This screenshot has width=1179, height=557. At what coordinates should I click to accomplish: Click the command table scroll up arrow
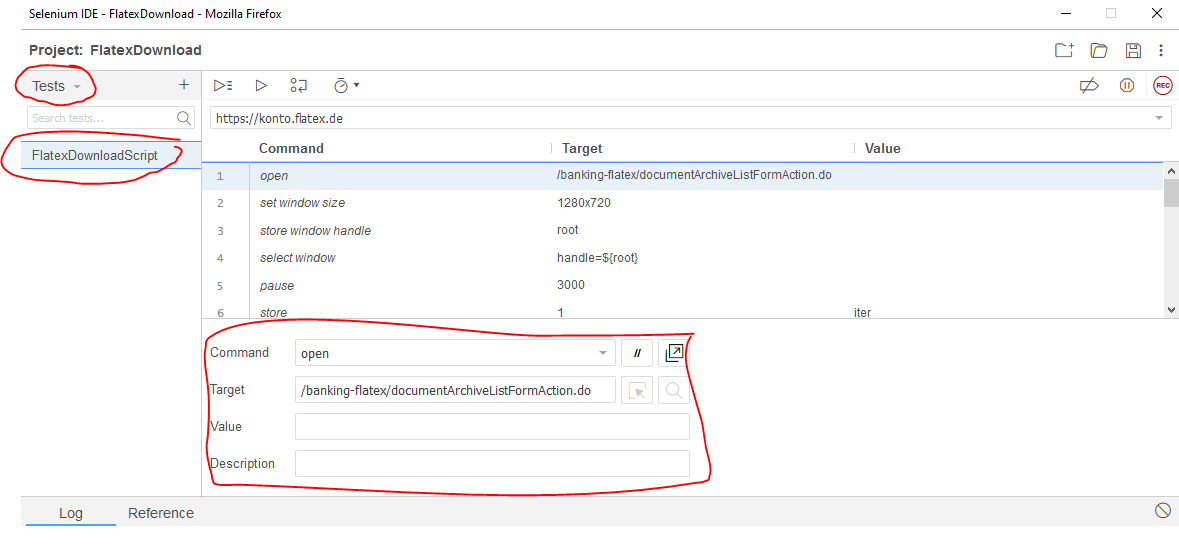coord(1171,171)
